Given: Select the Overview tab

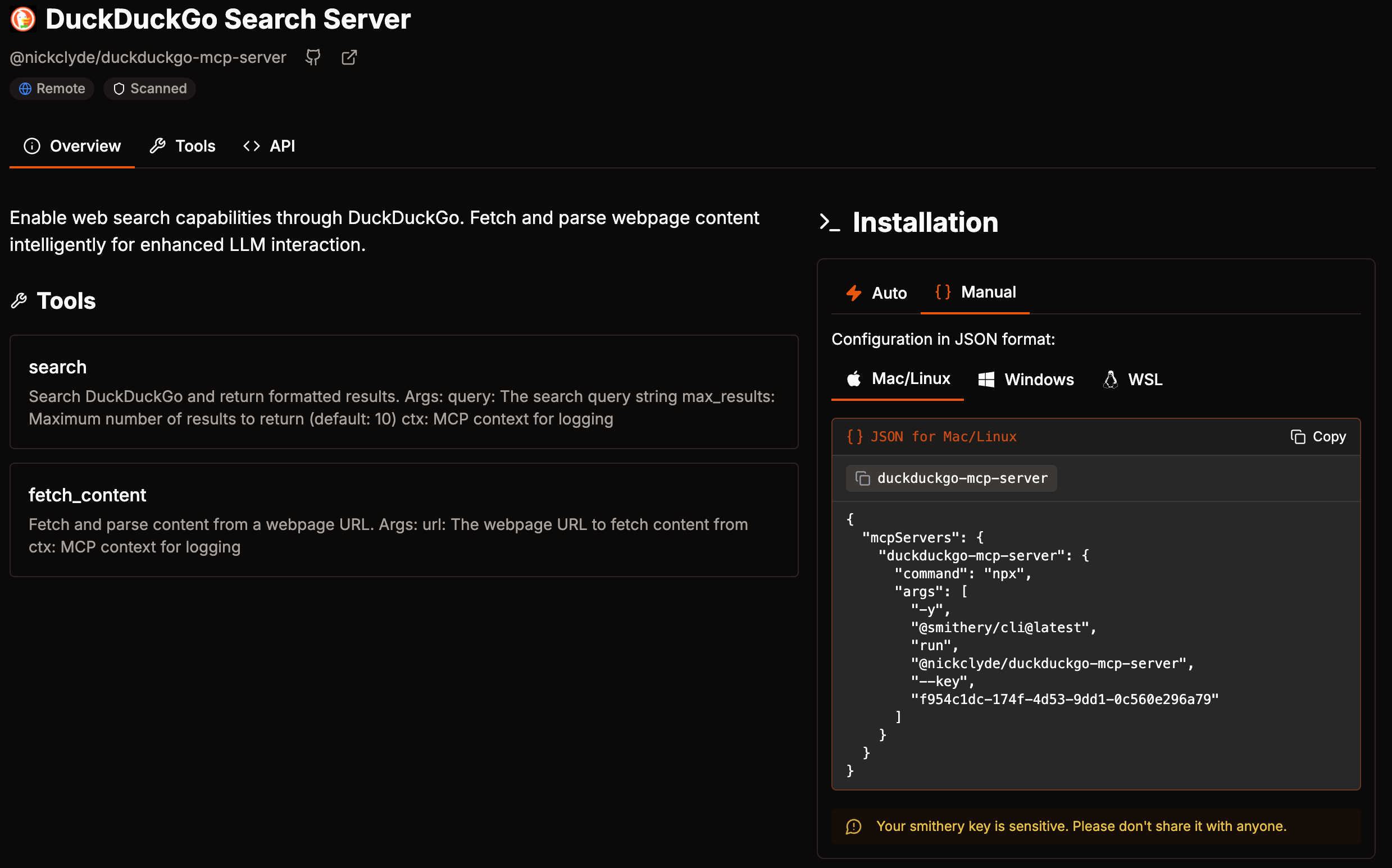Looking at the screenshot, I should (72, 146).
